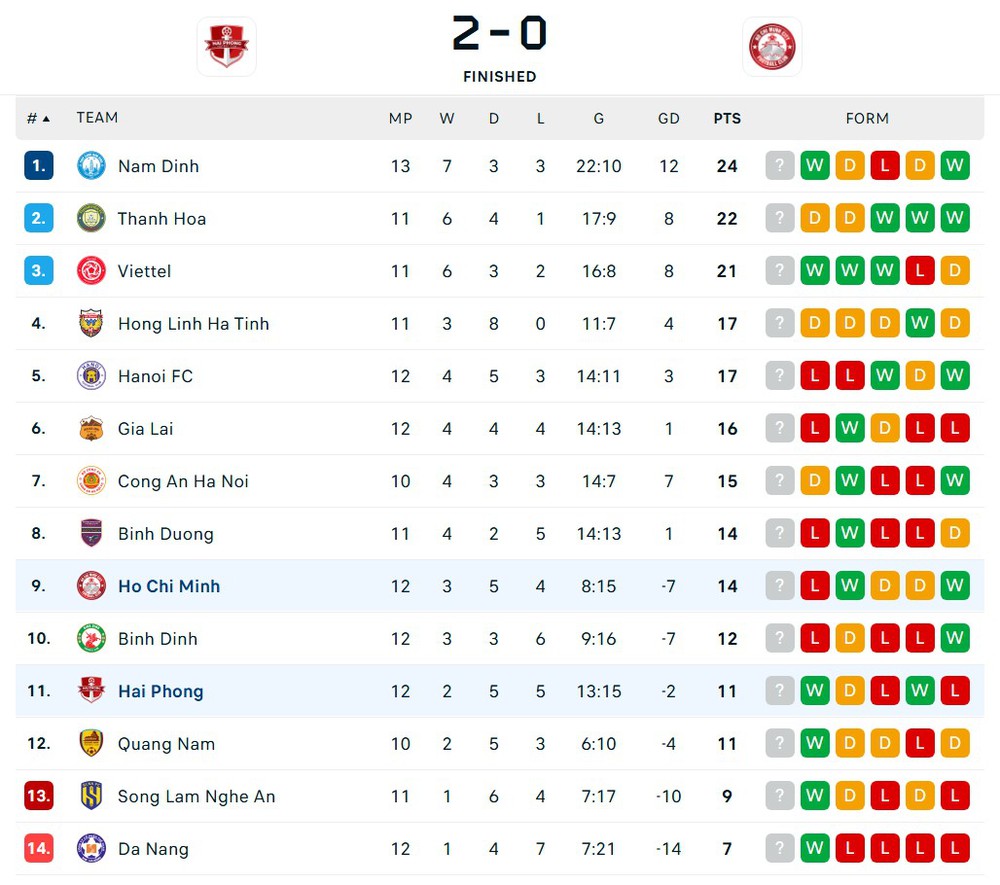Screen dimensions: 1000x885
Task: Click the Ho Chi Minh crest in match header
Action: click(x=772, y=46)
